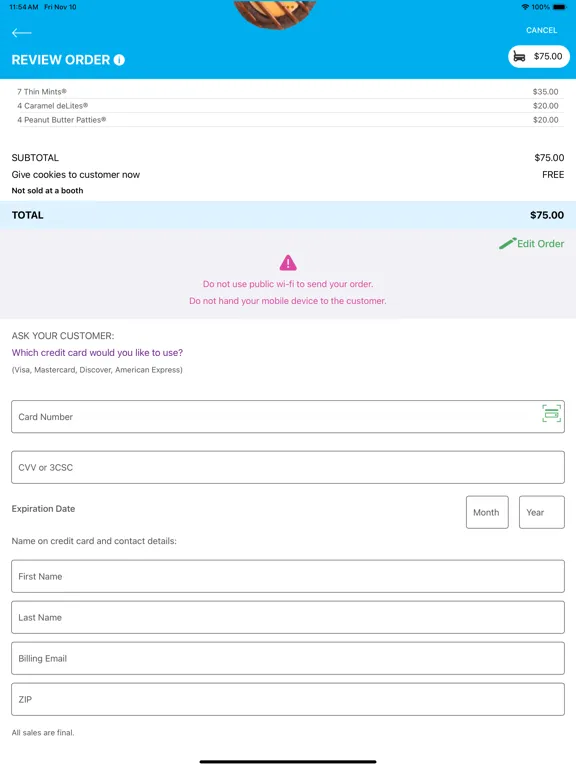
Task: Open the expiration Month dropdown
Action: tap(487, 512)
